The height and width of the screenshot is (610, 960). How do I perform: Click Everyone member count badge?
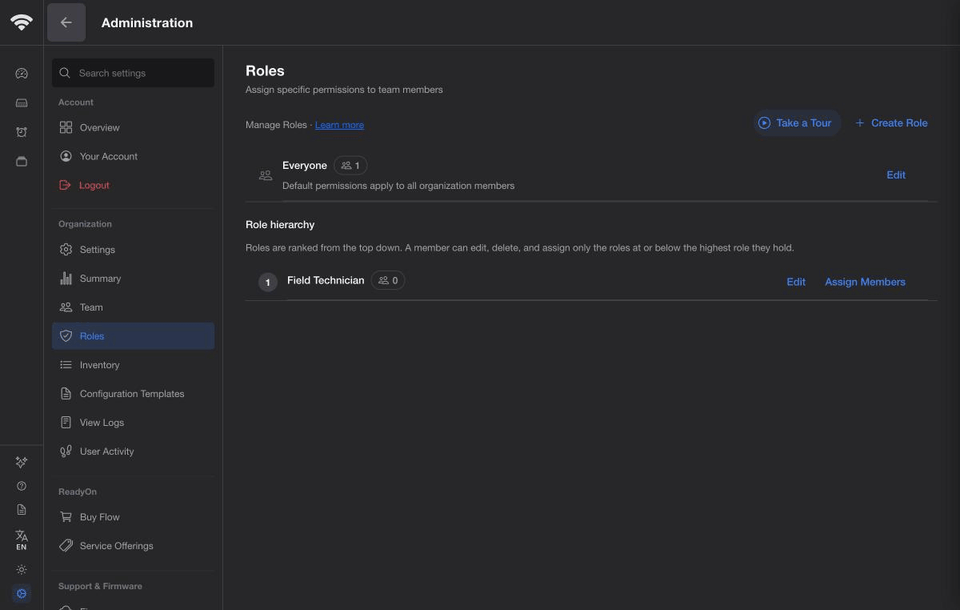tap(350, 165)
